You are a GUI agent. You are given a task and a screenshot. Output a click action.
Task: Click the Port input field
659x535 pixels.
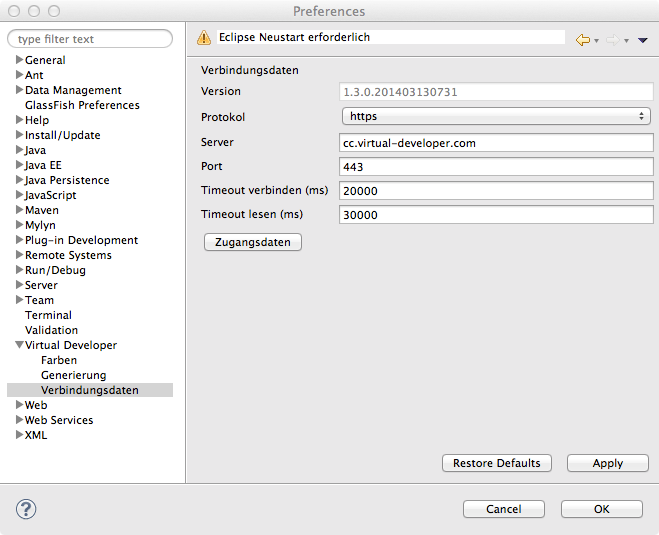pyautogui.click(x=495, y=167)
